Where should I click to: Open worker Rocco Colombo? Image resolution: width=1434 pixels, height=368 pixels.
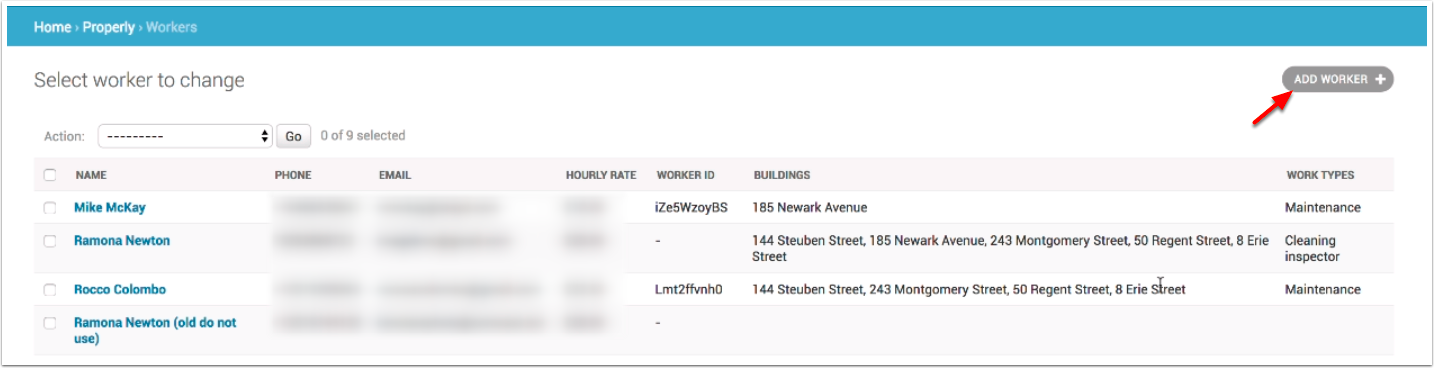120,289
